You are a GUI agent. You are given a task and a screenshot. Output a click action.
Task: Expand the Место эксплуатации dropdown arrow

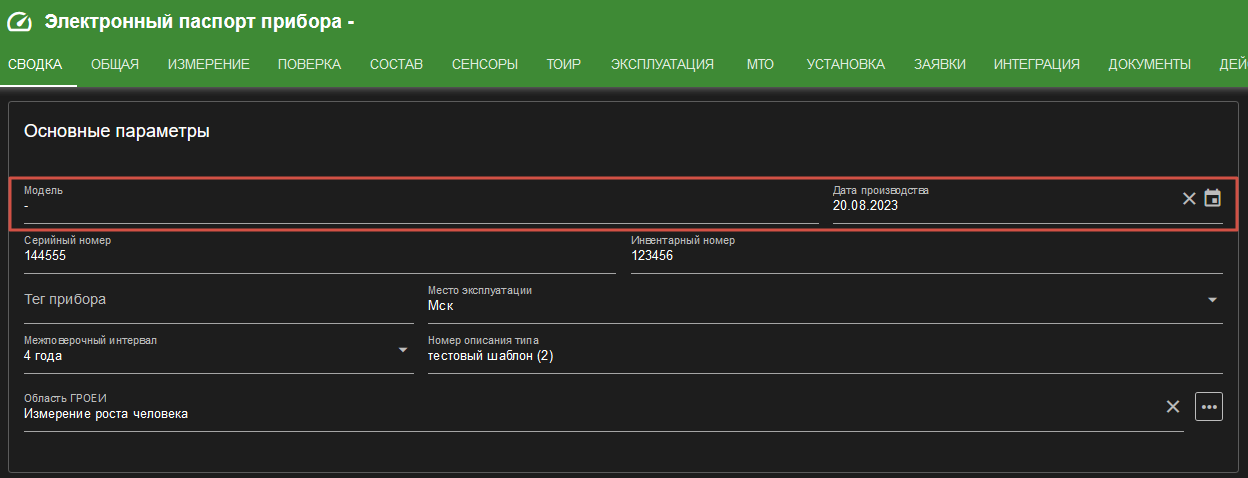1212,299
